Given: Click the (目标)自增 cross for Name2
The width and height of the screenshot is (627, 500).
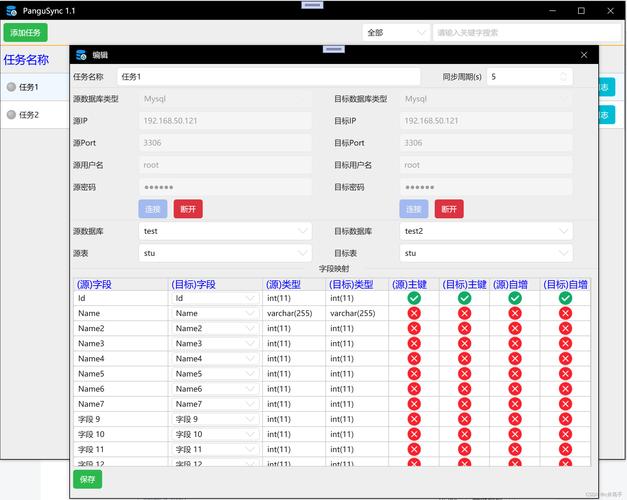Looking at the screenshot, I should pyautogui.click(x=565, y=328).
